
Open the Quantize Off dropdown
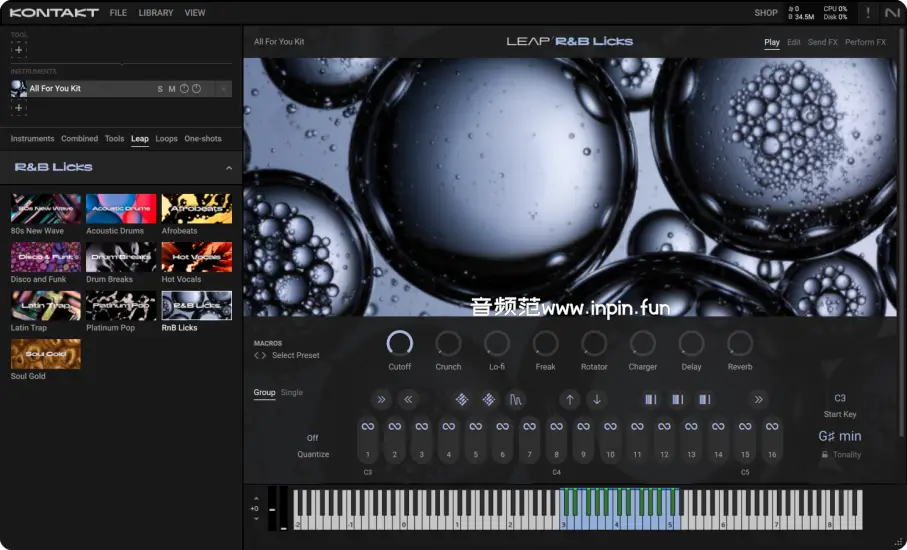click(x=312, y=438)
